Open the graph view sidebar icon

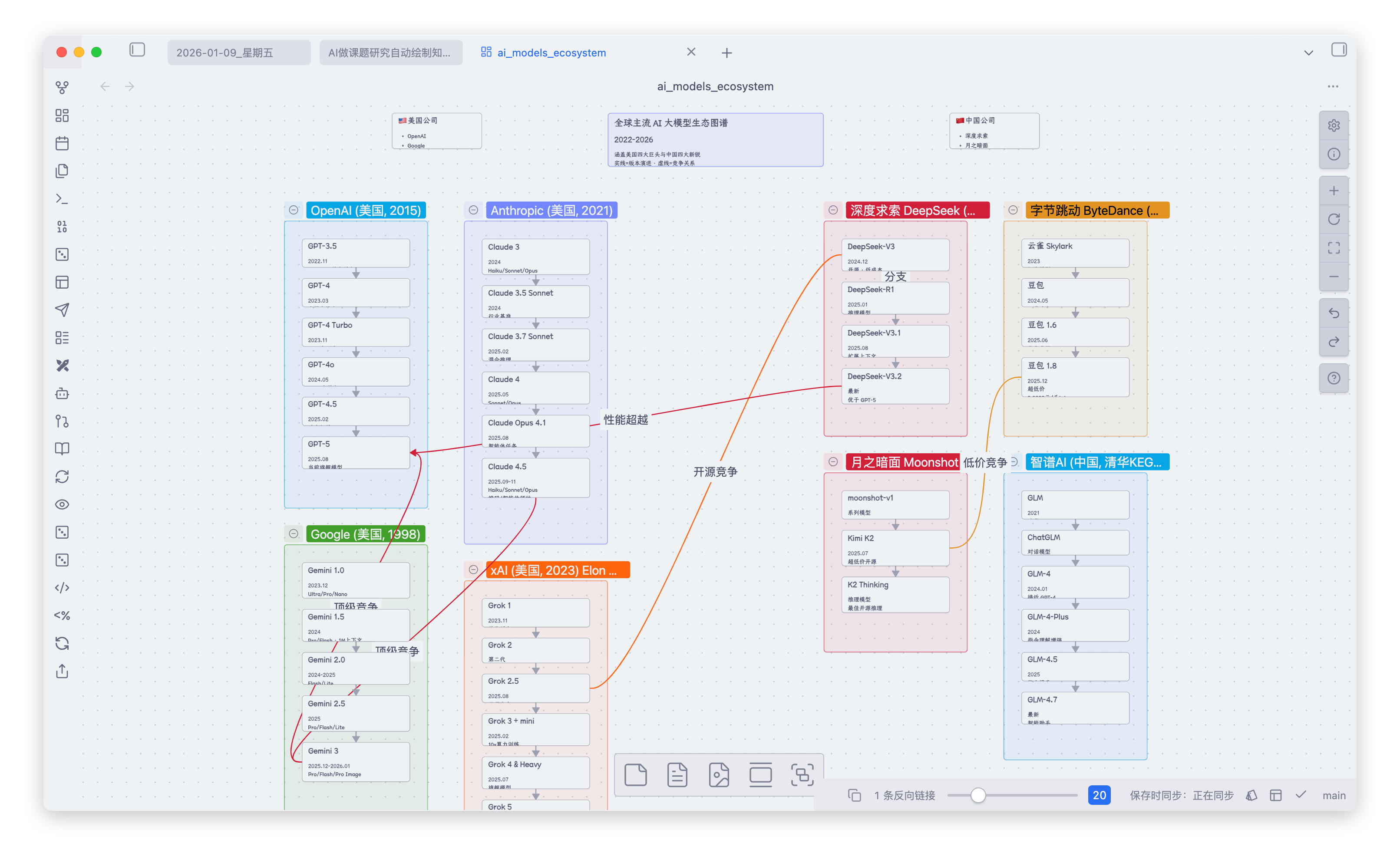pos(62,87)
